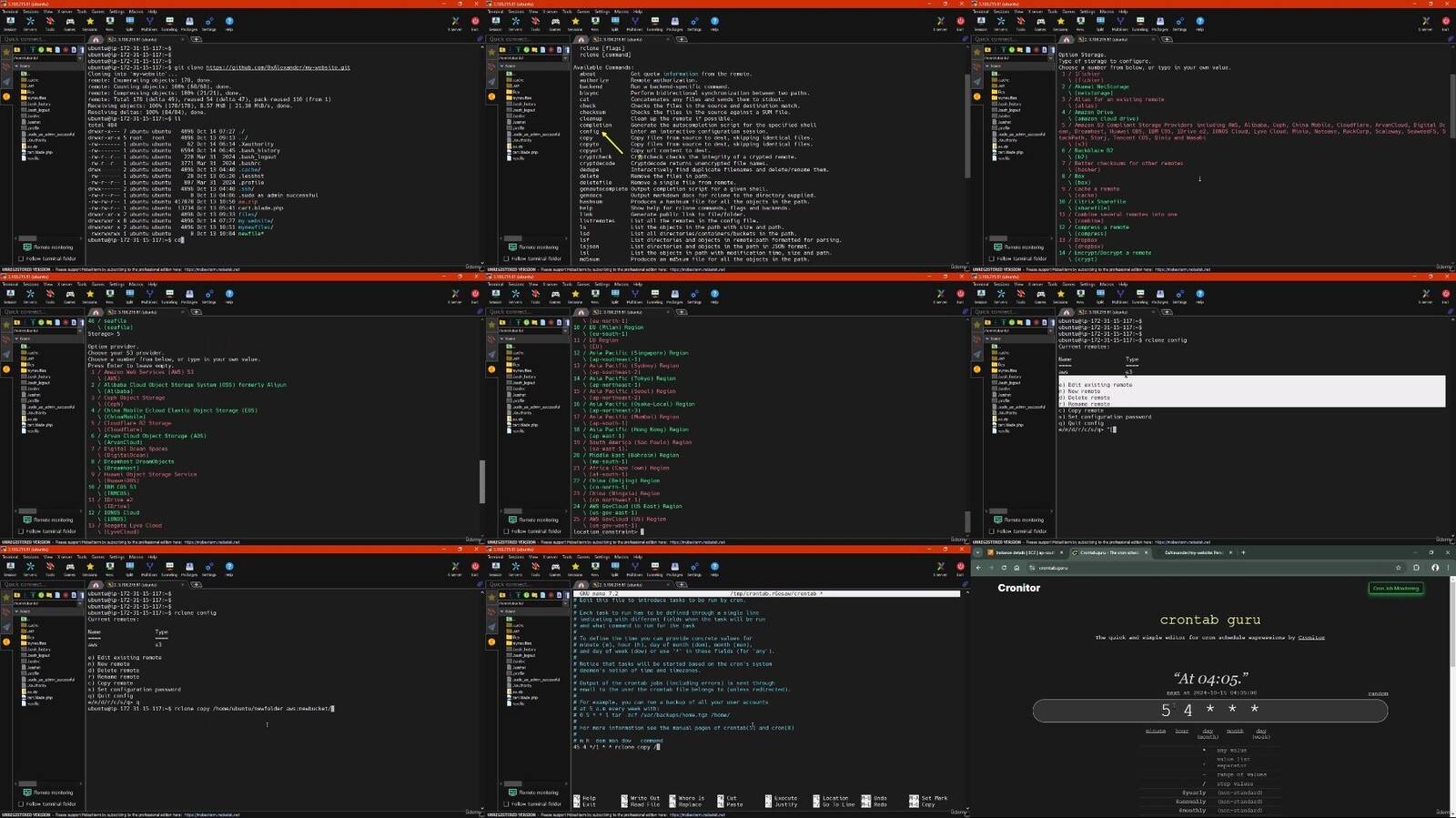Screen dimensions: 1456x818
Task: Open Macros menu in rclone commands window
Action: click(x=622, y=12)
